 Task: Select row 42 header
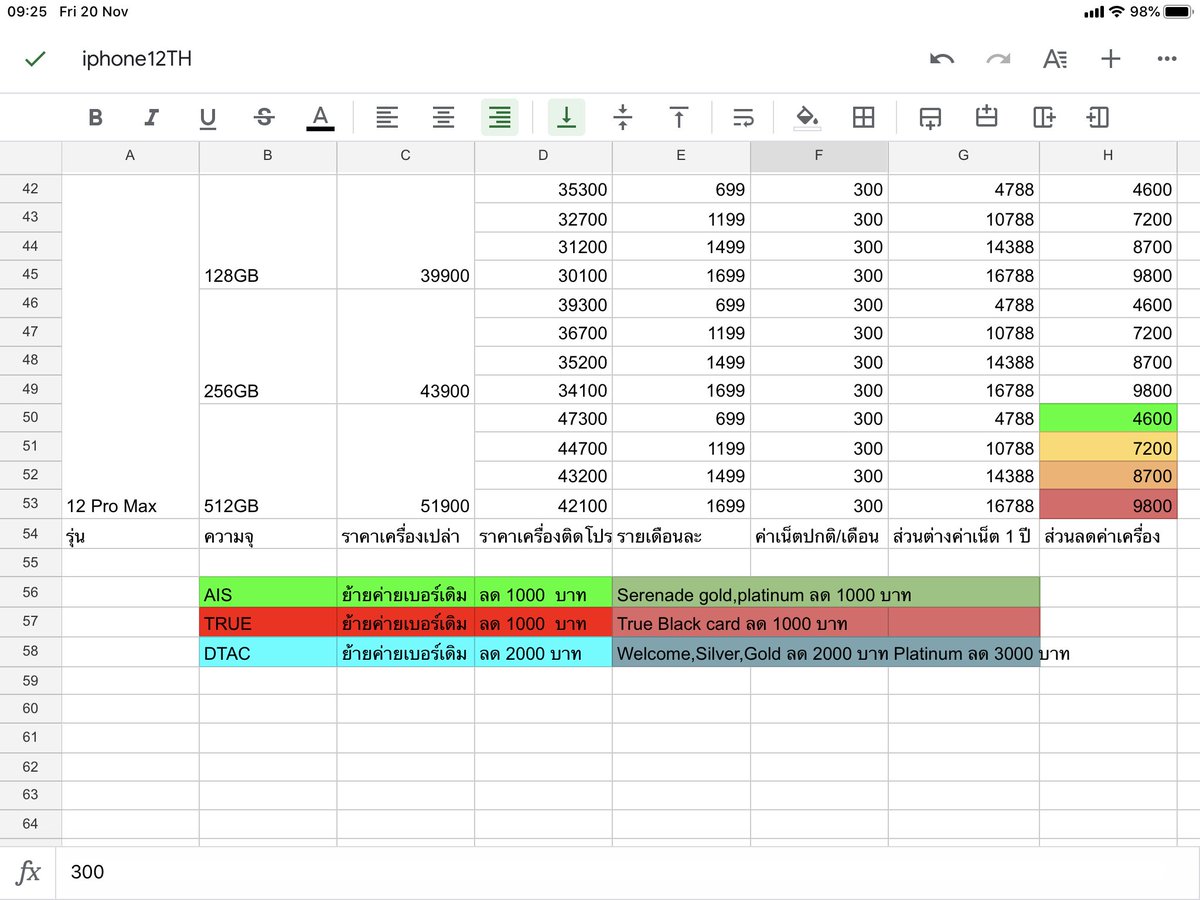coord(30,189)
